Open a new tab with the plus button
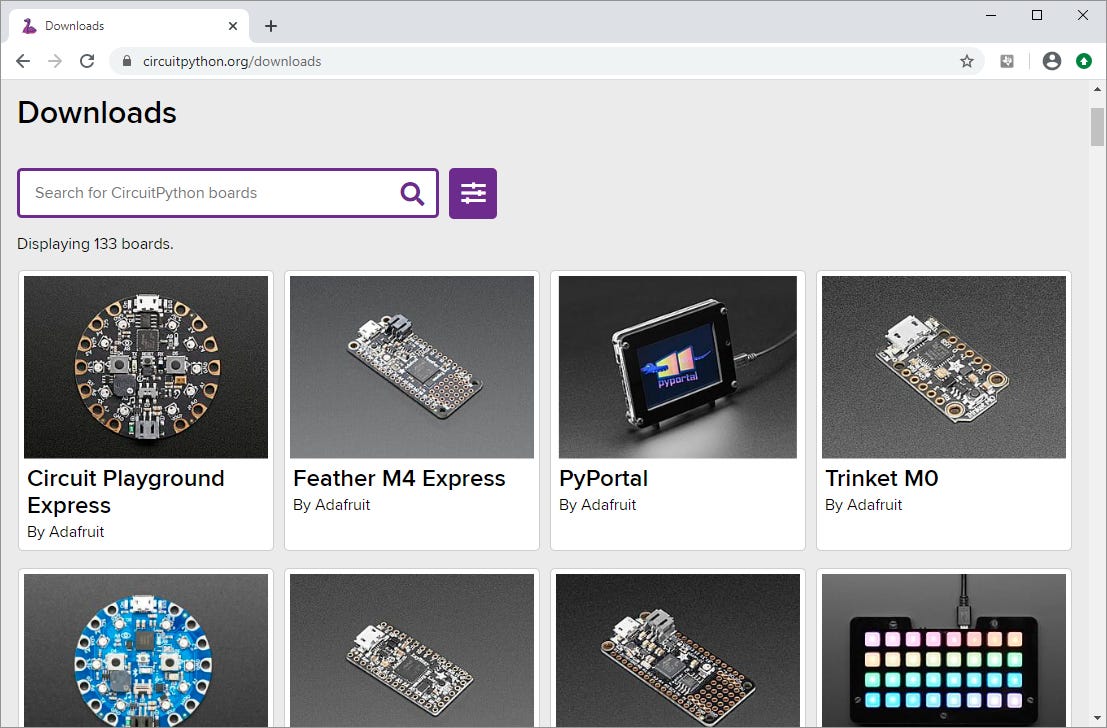The width and height of the screenshot is (1107, 728). 271,26
